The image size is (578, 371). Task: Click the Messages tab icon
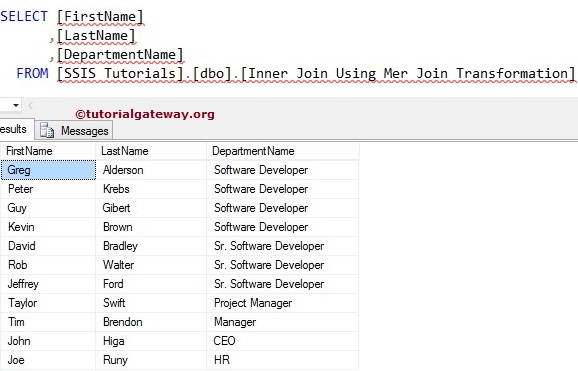[x=47, y=131]
